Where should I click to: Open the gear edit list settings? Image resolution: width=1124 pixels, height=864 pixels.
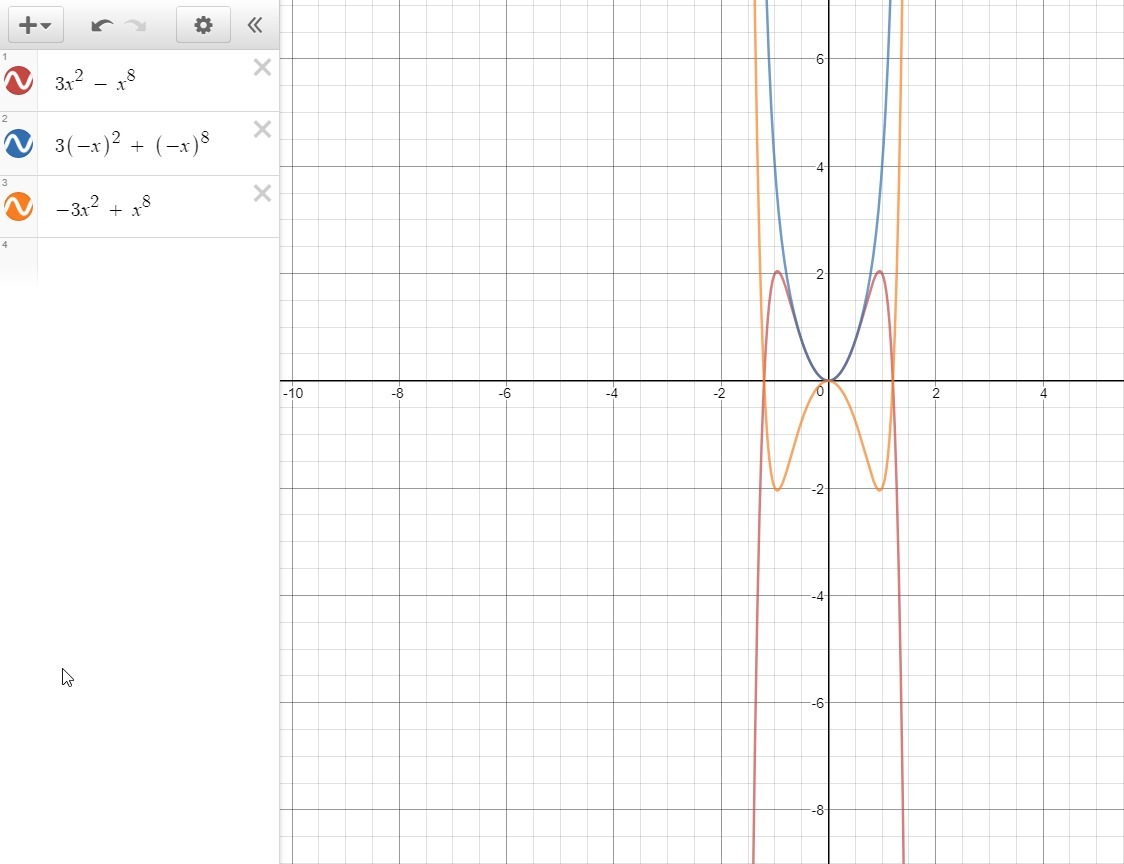(x=204, y=25)
